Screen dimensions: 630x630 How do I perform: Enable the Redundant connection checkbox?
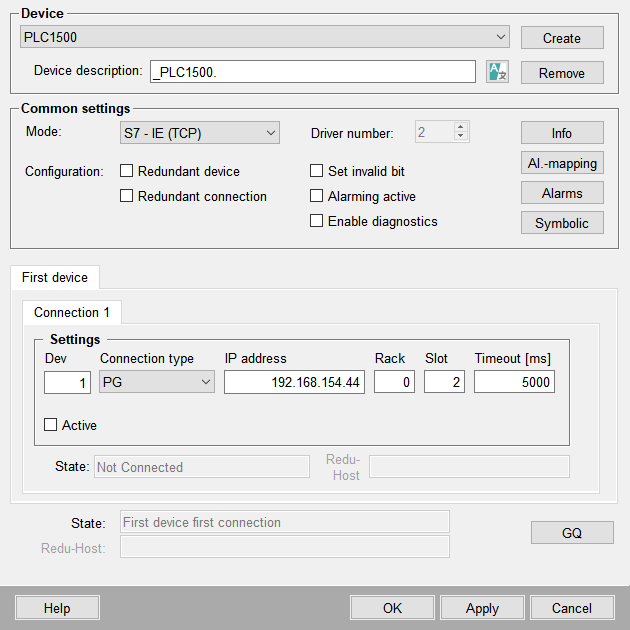pos(126,196)
